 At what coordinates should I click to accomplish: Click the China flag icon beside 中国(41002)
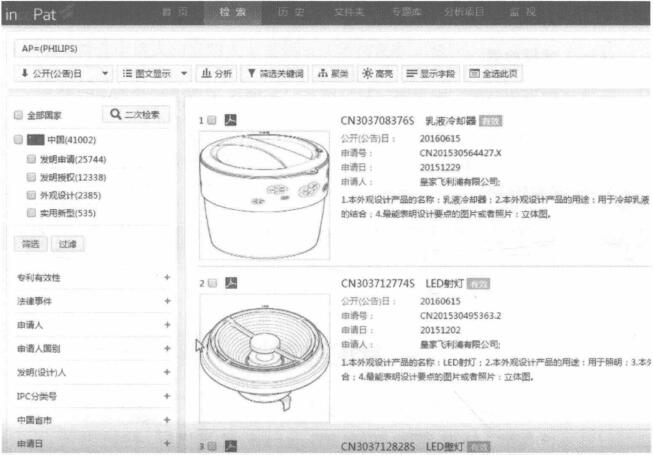click(36, 139)
